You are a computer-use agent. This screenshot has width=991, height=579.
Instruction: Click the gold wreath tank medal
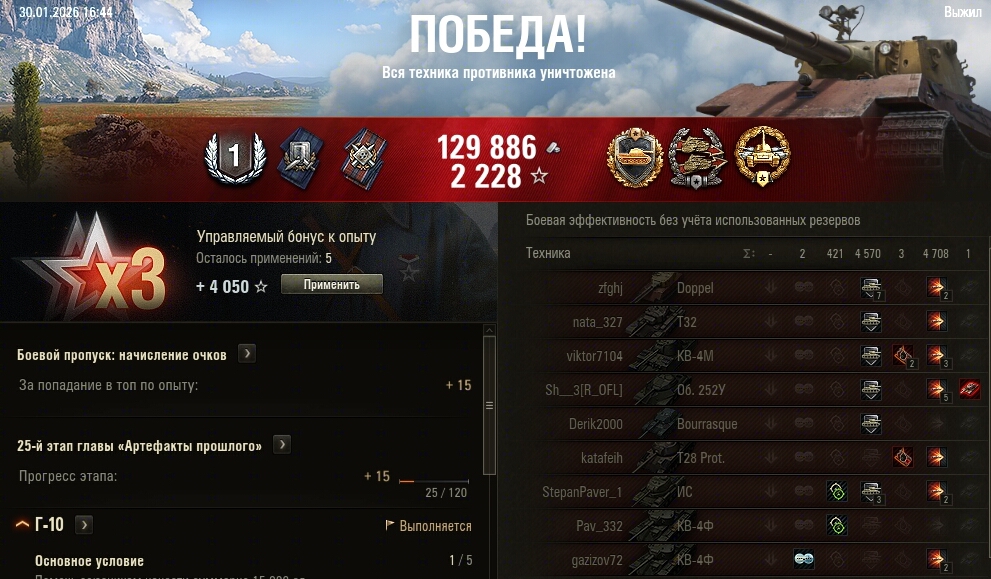tap(762, 156)
